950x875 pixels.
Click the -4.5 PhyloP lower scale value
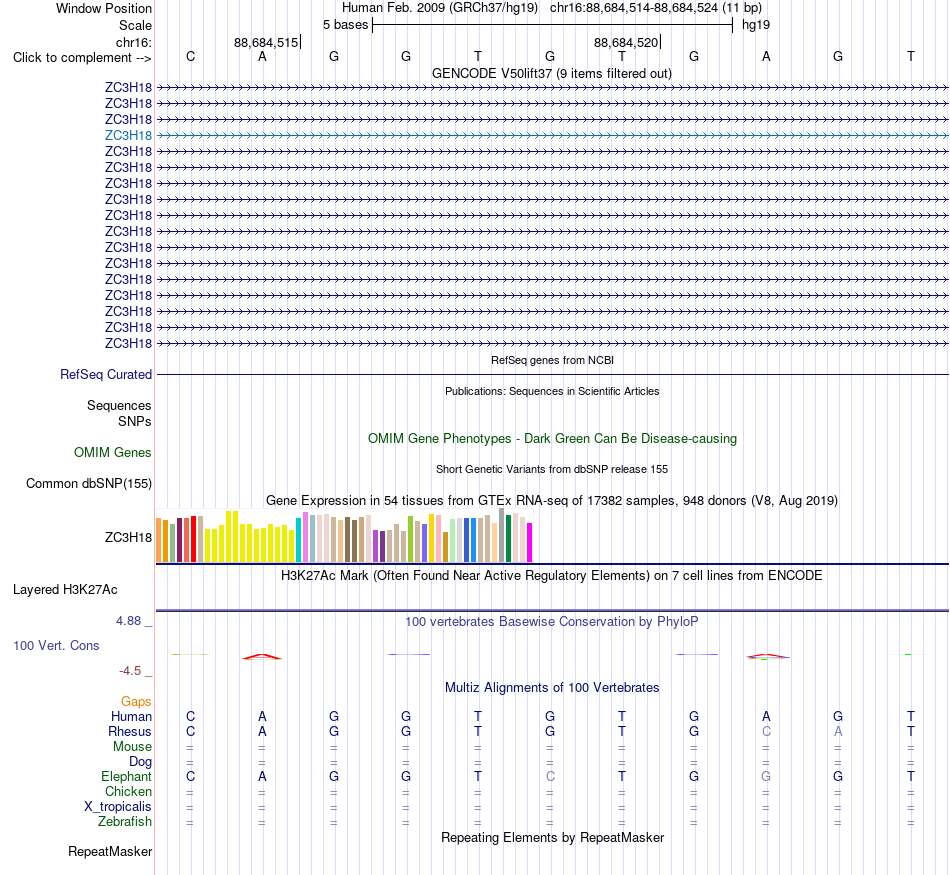[x=130, y=671]
